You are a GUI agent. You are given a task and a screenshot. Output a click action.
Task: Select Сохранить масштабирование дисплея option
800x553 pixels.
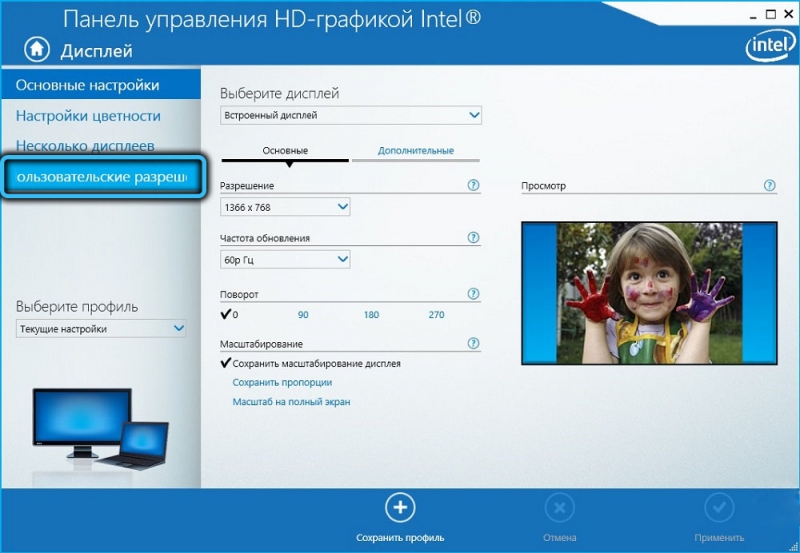(x=311, y=363)
